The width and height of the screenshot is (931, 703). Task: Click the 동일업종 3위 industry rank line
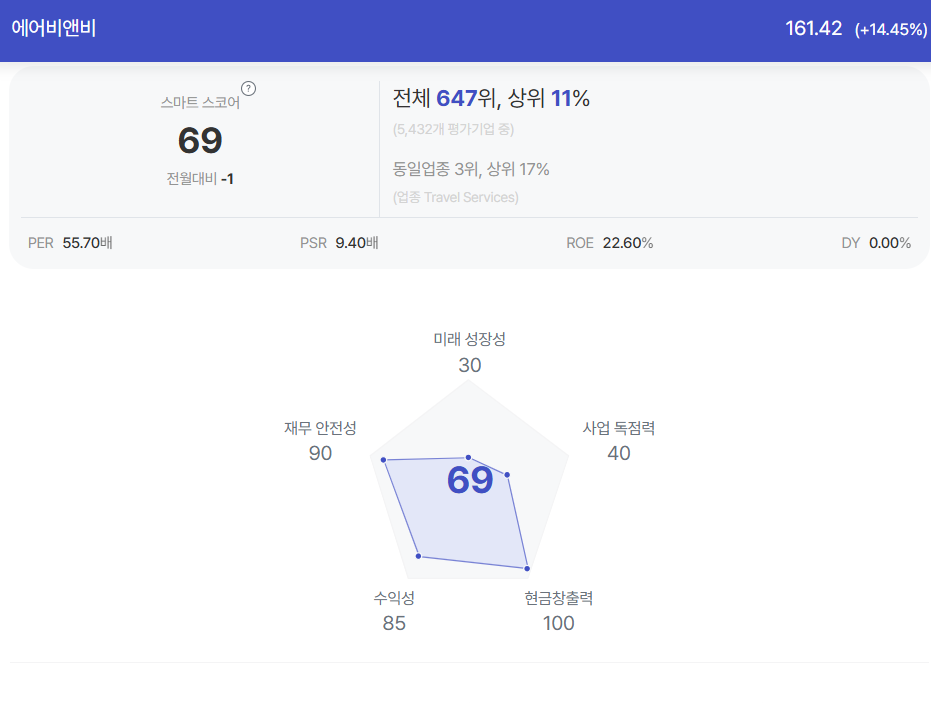pyautogui.click(x=471, y=169)
